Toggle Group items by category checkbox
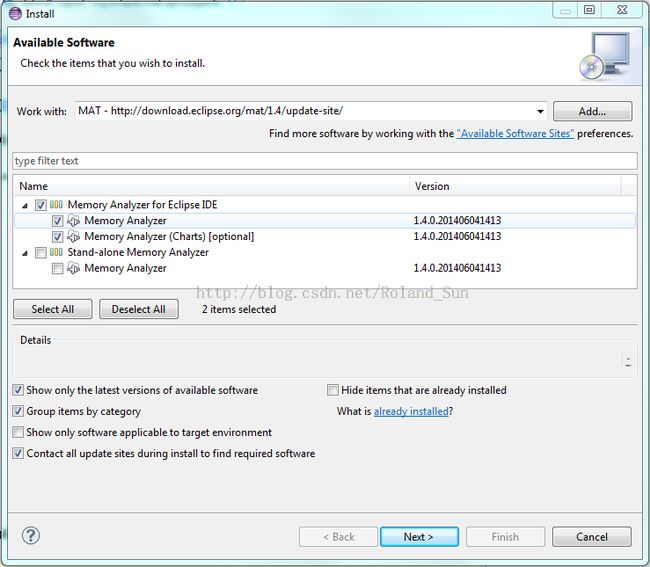The image size is (650, 567). 18,411
